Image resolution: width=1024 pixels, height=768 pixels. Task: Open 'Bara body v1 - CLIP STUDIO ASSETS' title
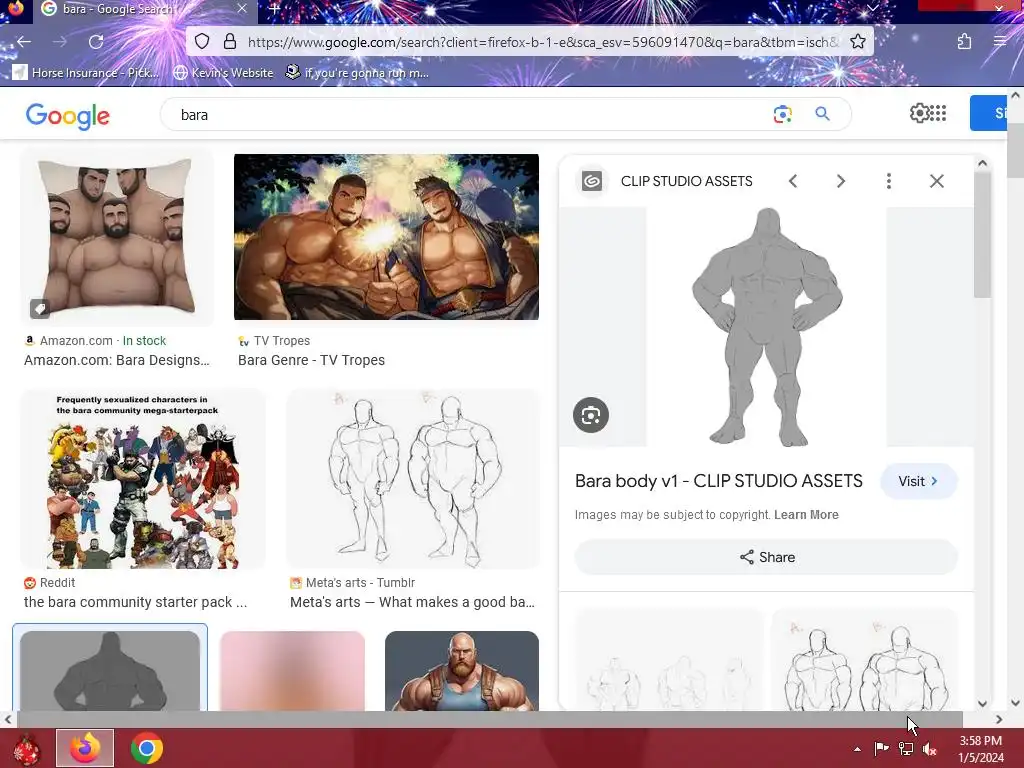[x=718, y=481]
